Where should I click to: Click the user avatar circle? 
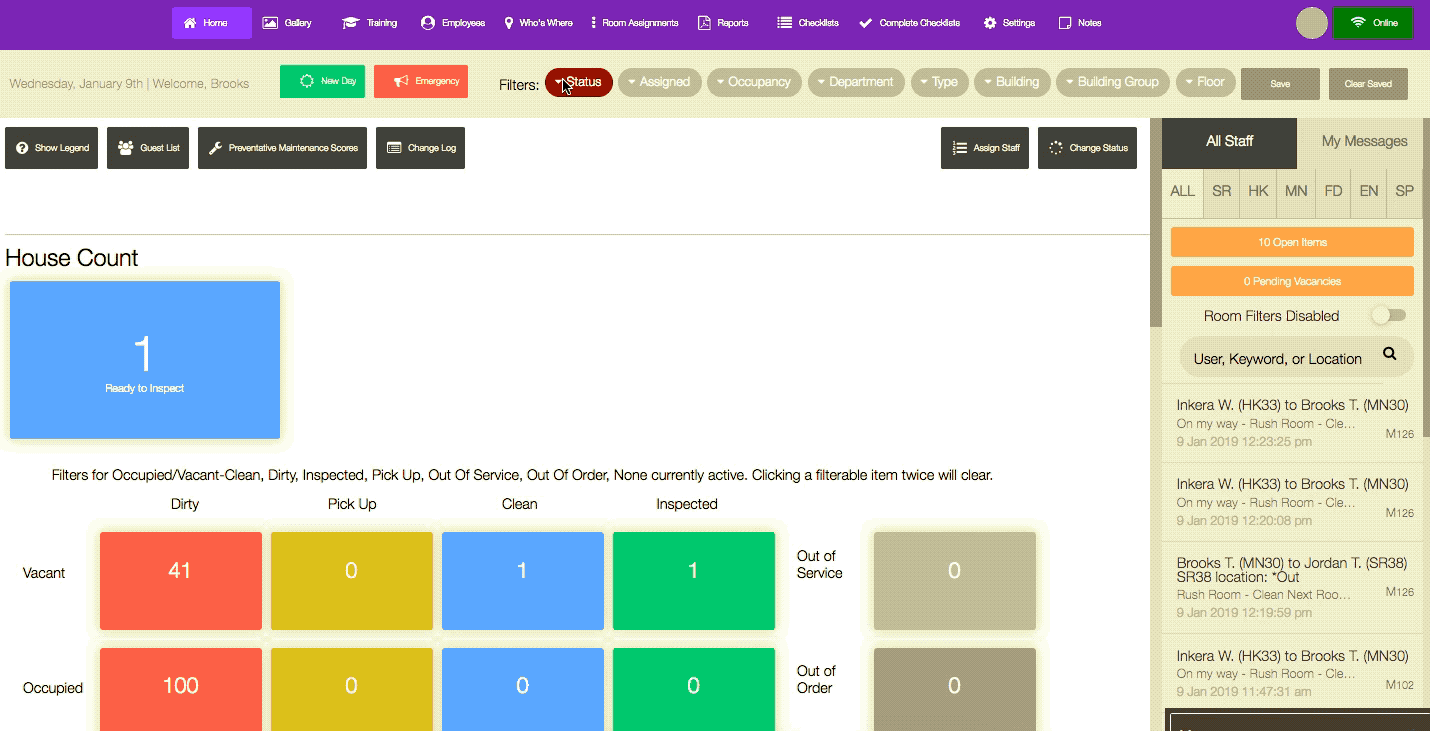(x=1311, y=23)
